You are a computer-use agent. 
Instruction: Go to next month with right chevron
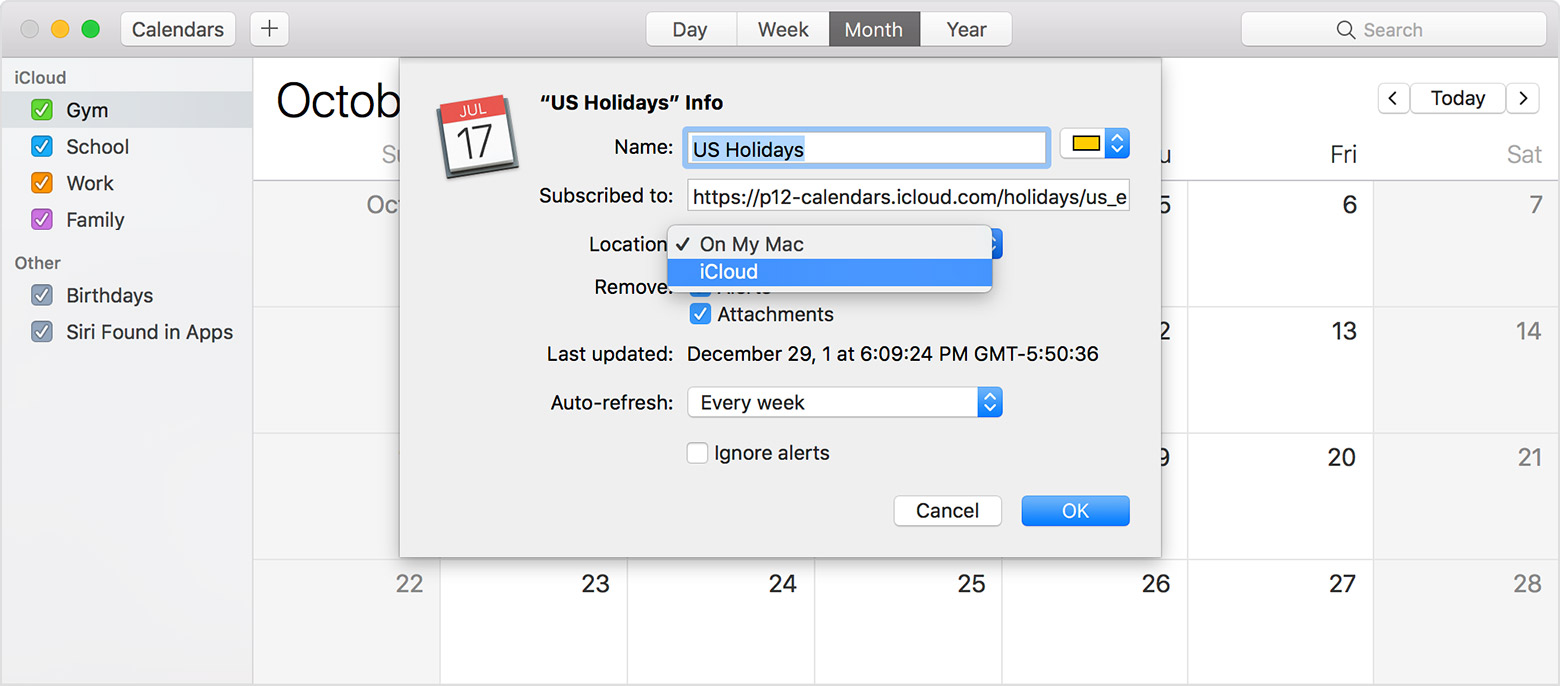click(1522, 98)
